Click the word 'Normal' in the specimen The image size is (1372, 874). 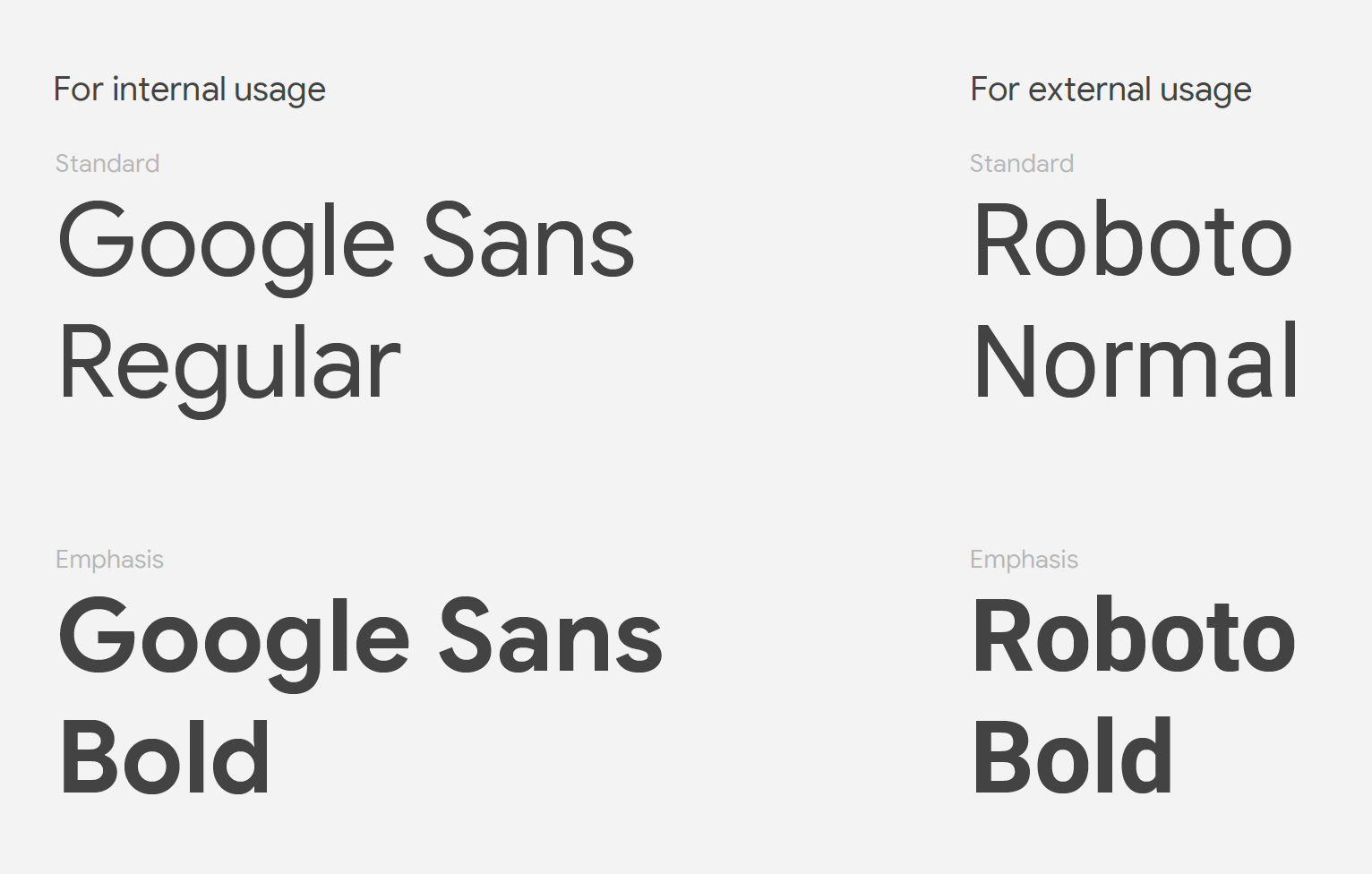(x=1136, y=361)
